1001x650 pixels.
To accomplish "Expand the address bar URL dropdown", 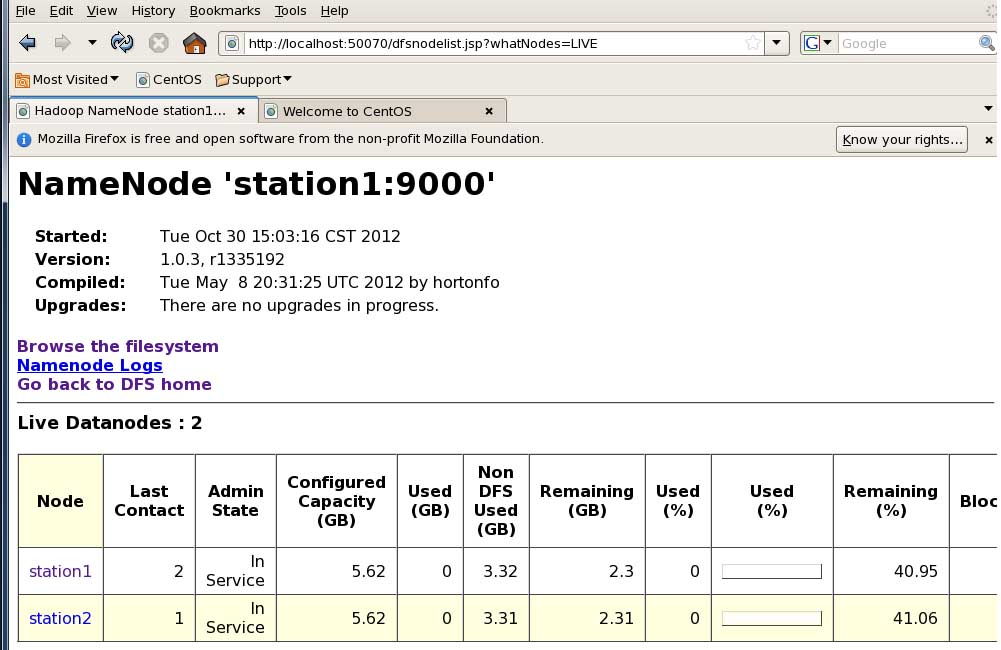I will [777, 43].
